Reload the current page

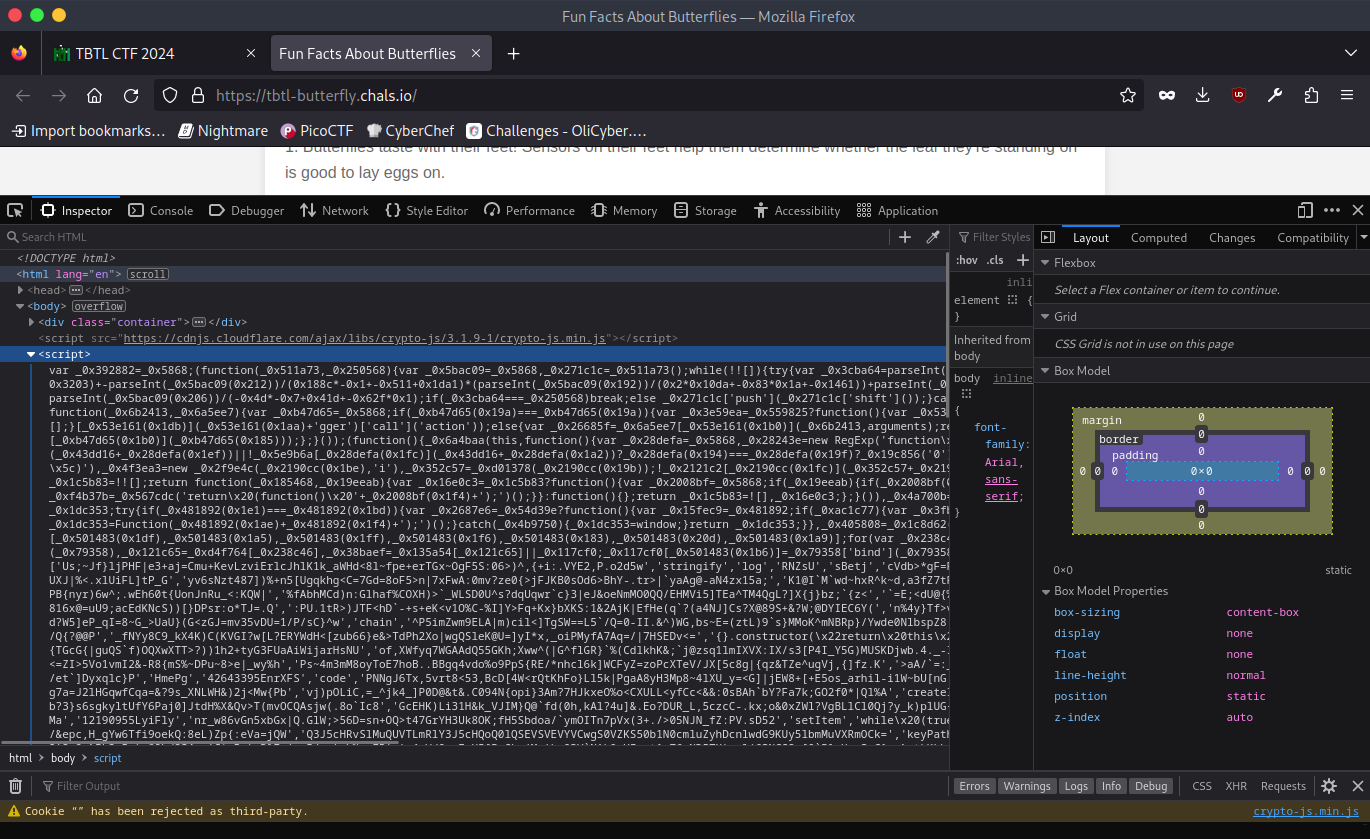tap(131, 95)
